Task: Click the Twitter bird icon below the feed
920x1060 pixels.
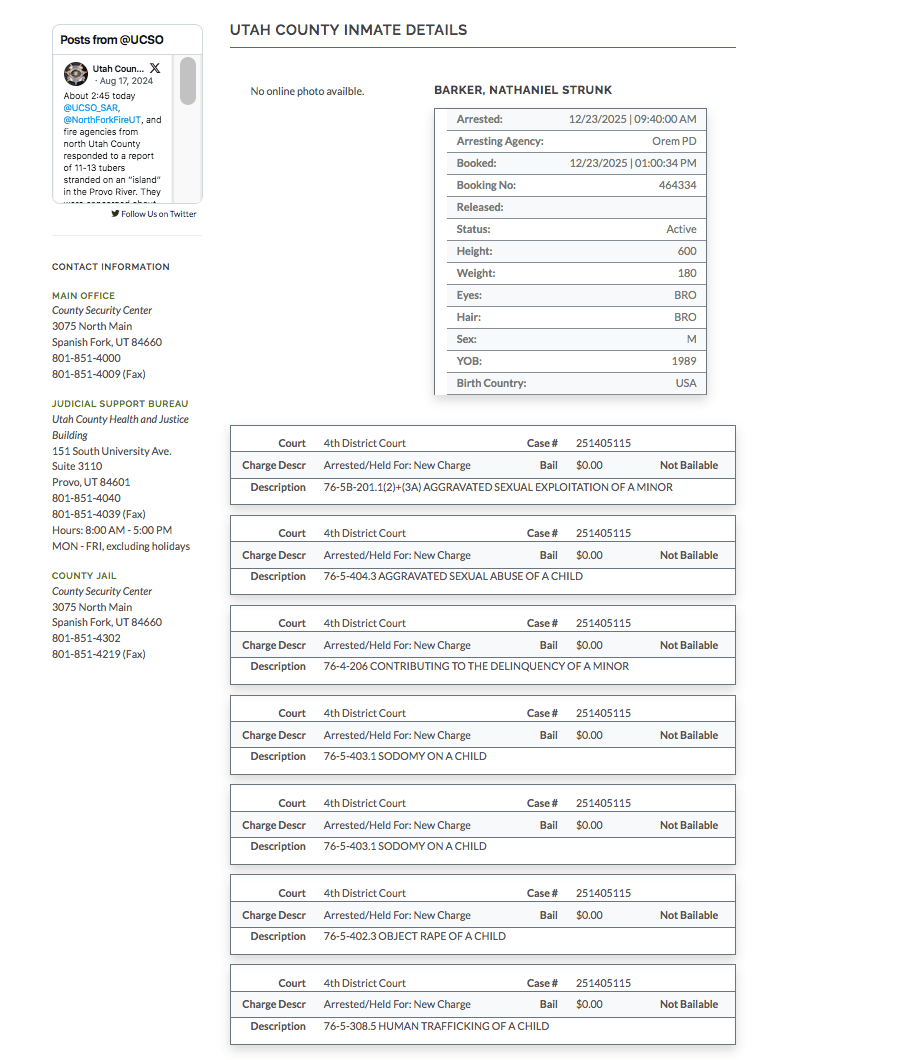Action: point(115,214)
